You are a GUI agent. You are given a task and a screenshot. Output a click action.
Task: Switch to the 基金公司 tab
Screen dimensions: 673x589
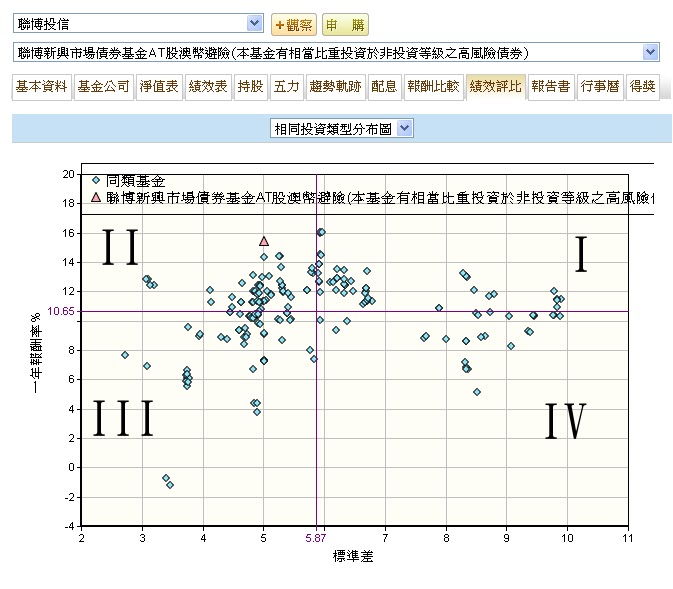click(103, 87)
